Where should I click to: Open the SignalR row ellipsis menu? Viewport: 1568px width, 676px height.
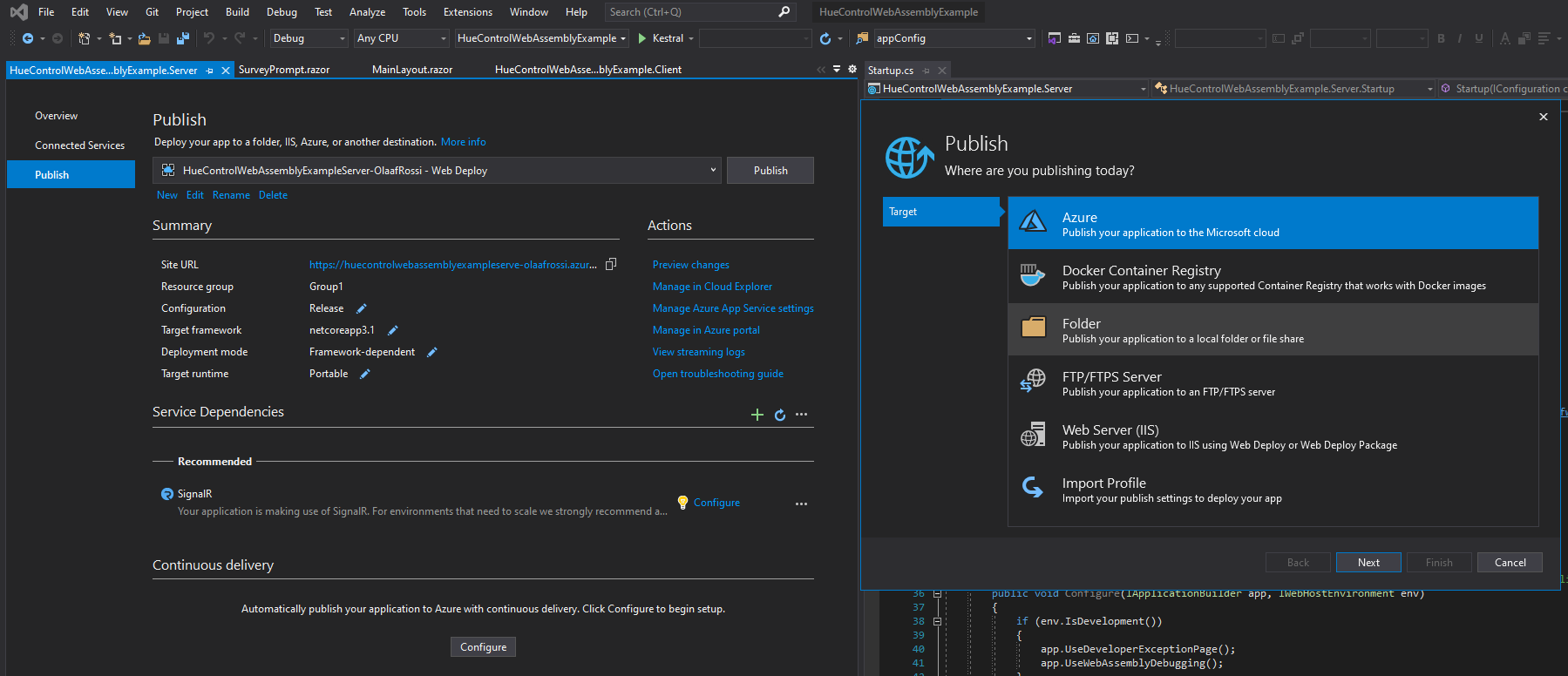[x=801, y=504]
